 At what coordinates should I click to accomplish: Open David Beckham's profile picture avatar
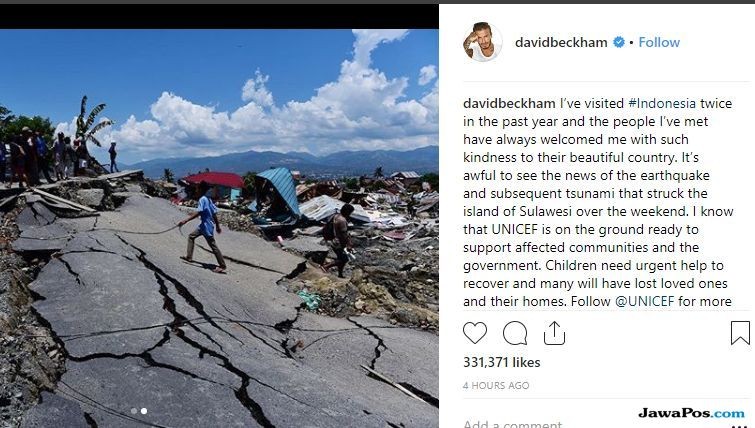pyautogui.click(x=482, y=42)
